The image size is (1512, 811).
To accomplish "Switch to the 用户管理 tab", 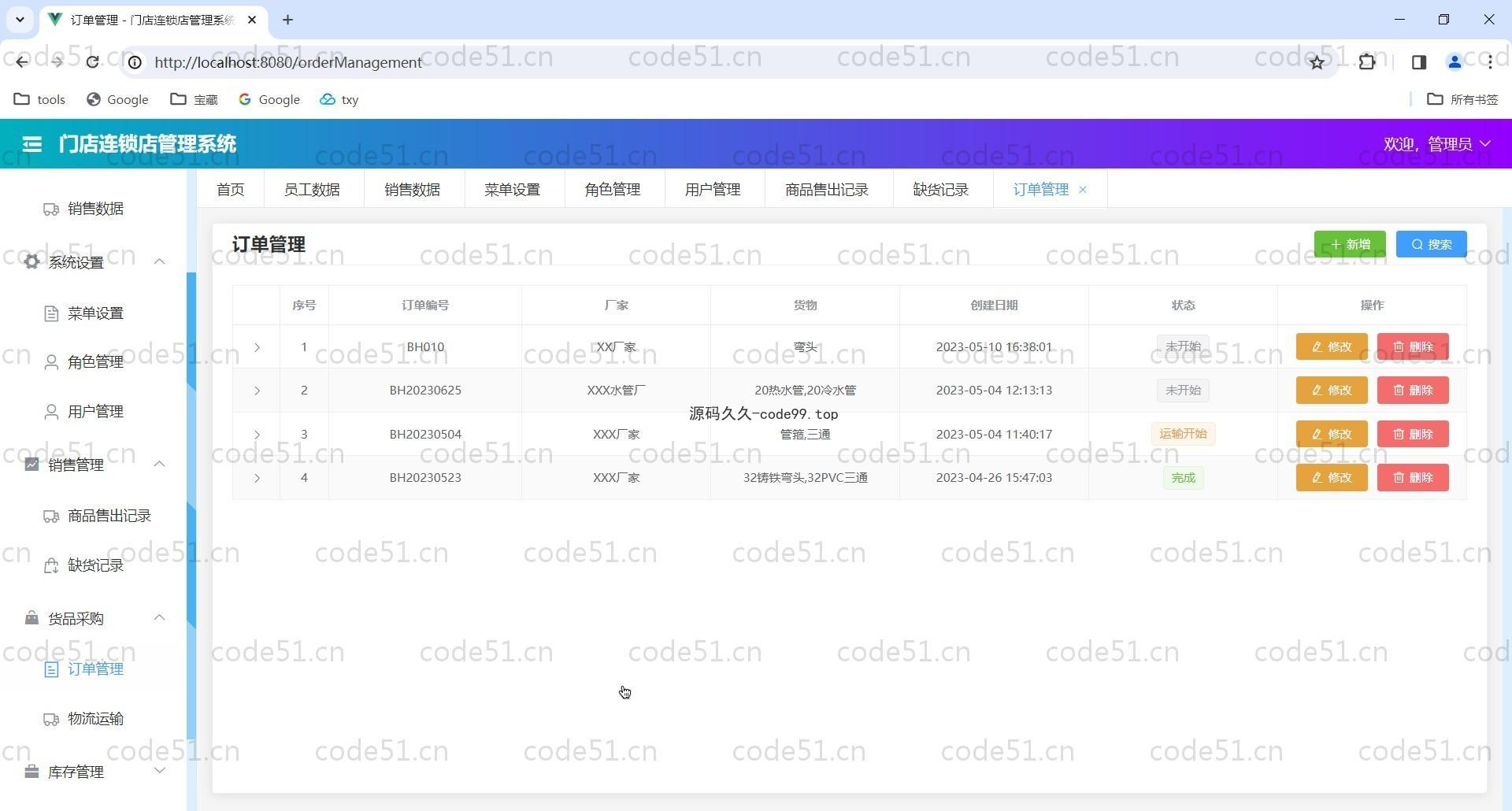I will [x=713, y=190].
